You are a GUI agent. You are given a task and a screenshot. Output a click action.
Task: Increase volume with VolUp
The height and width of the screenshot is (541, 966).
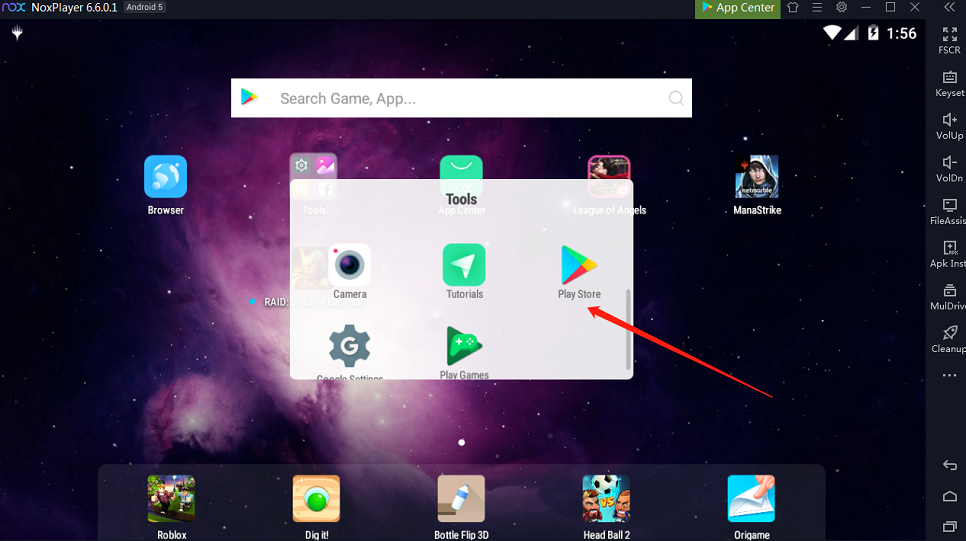(x=949, y=126)
